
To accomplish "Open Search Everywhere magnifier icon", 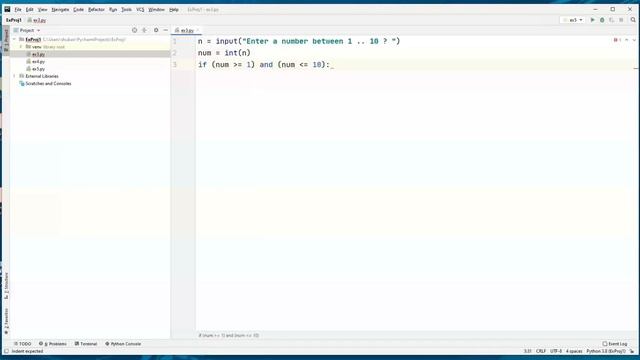I will point(633,20).
